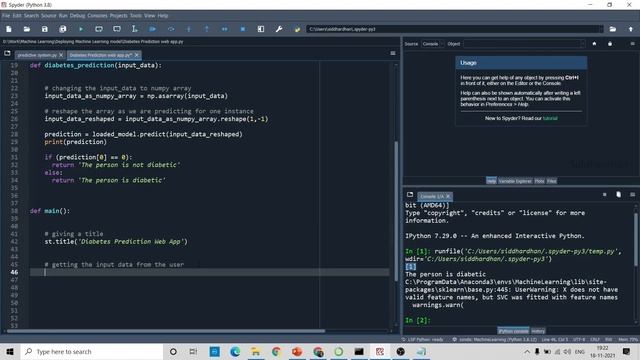
Task: Close the predictive system.py tab
Action: point(61,55)
